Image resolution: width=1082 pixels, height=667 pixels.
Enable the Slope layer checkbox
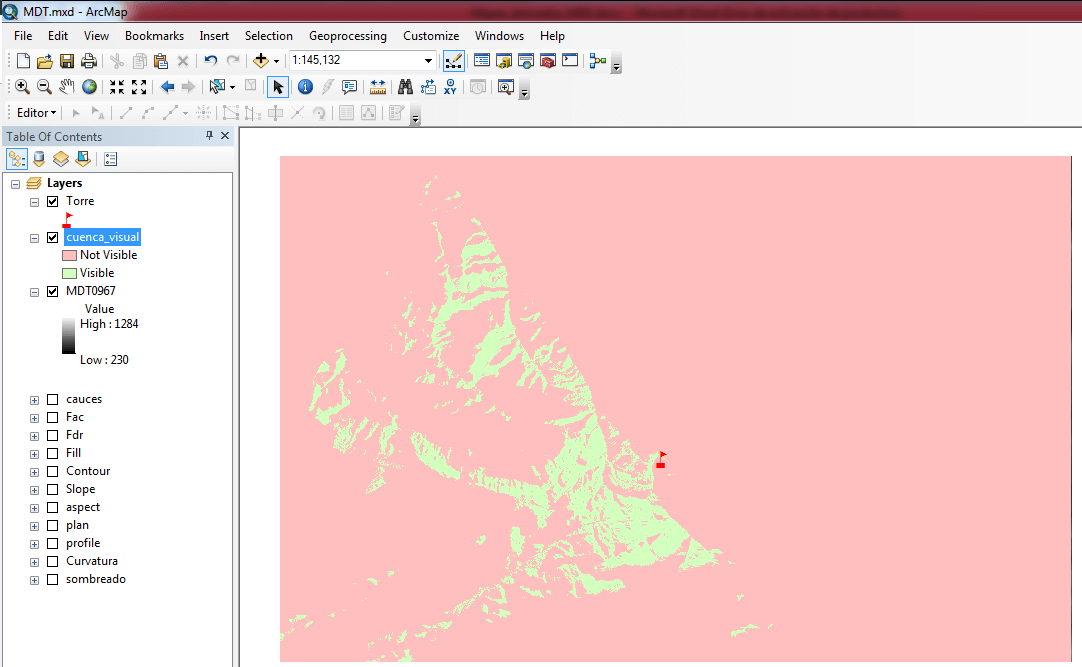[x=53, y=489]
